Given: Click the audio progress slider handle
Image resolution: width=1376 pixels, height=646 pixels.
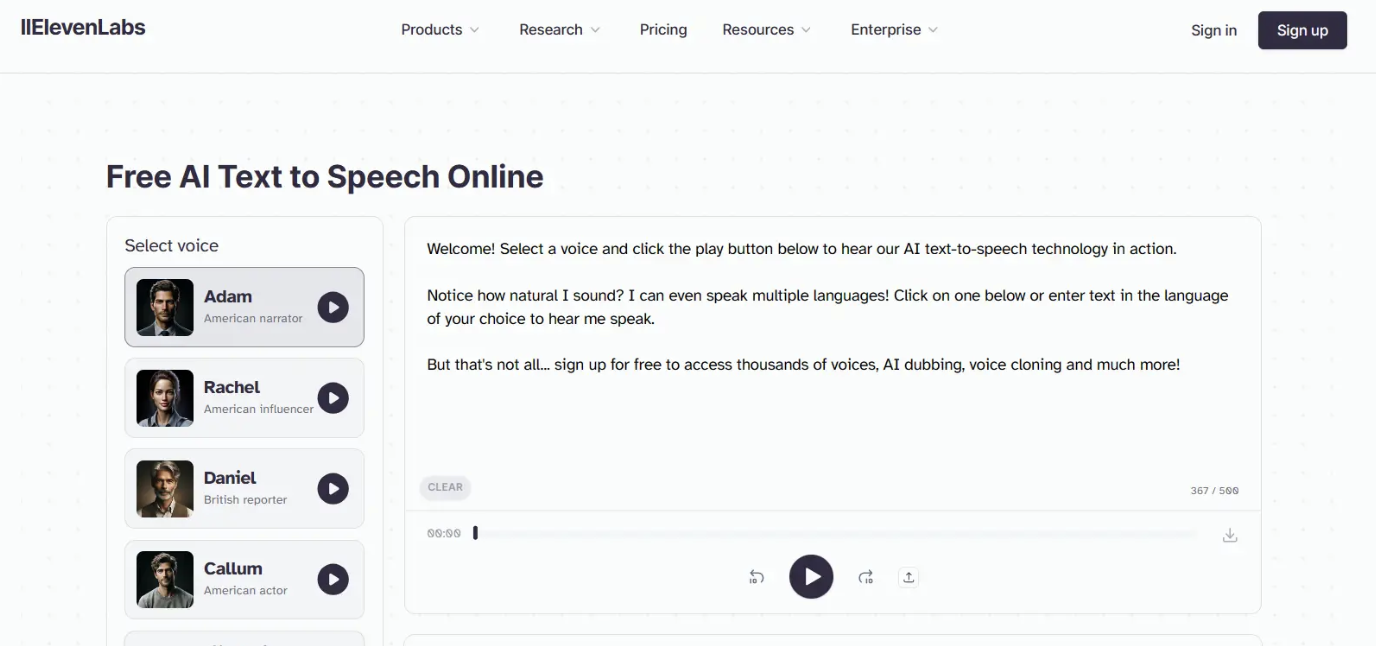Looking at the screenshot, I should pos(475,533).
